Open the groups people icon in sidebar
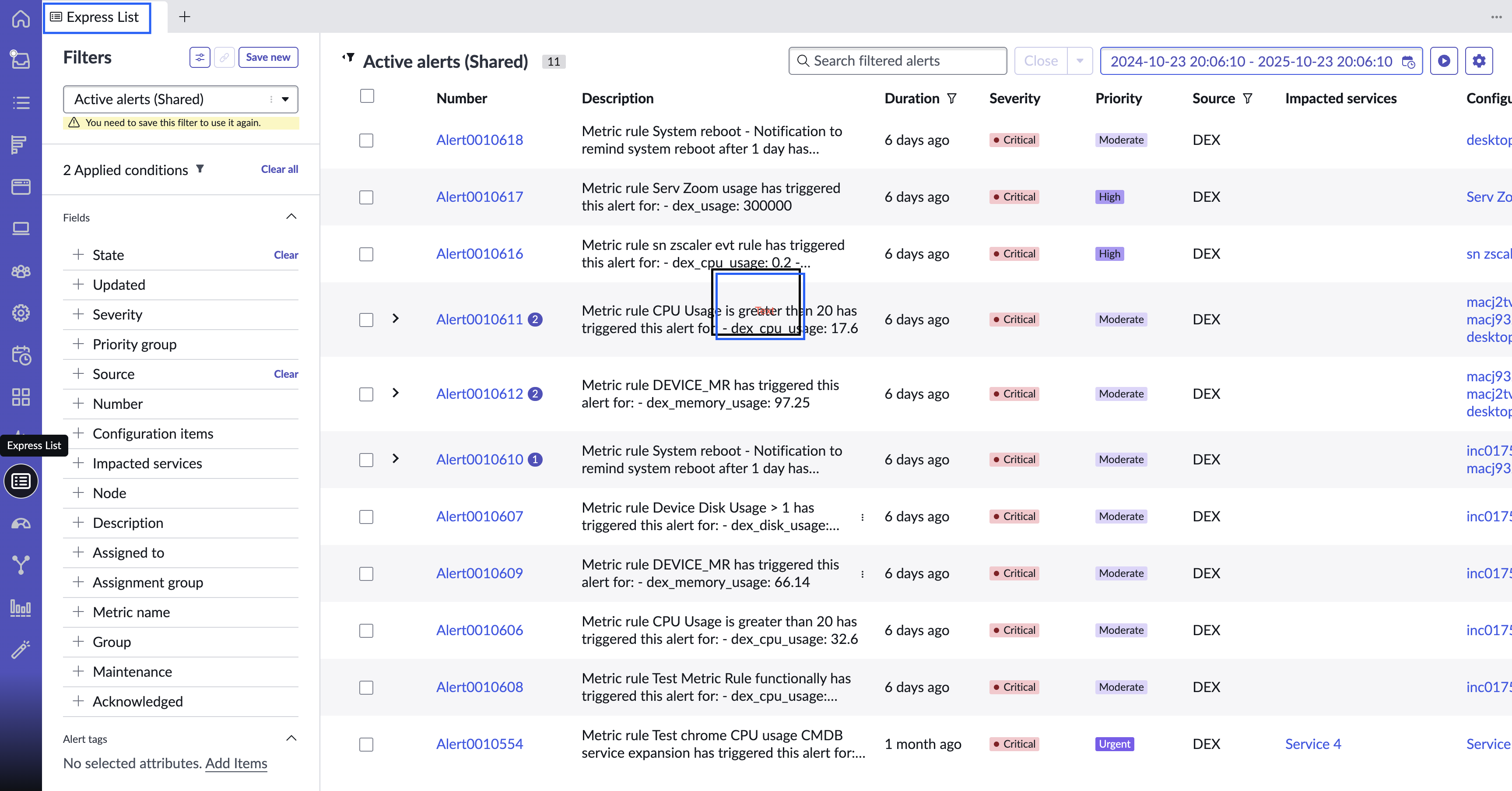The width and height of the screenshot is (1512, 791). tap(21, 271)
